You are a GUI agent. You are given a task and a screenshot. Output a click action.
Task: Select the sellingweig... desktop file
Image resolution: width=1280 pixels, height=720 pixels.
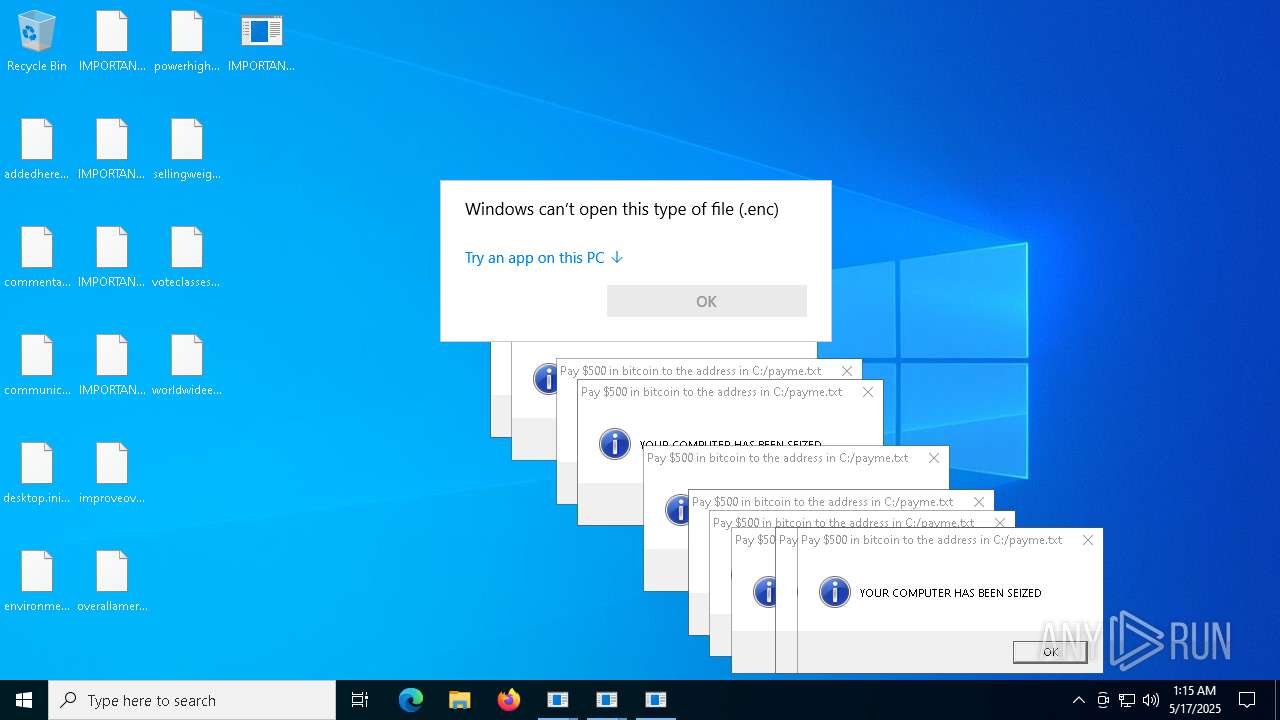point(187,150)
